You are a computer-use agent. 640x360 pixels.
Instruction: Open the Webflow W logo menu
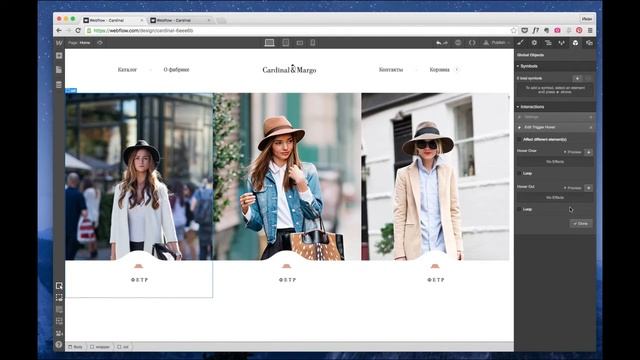(x=59, y=43)
